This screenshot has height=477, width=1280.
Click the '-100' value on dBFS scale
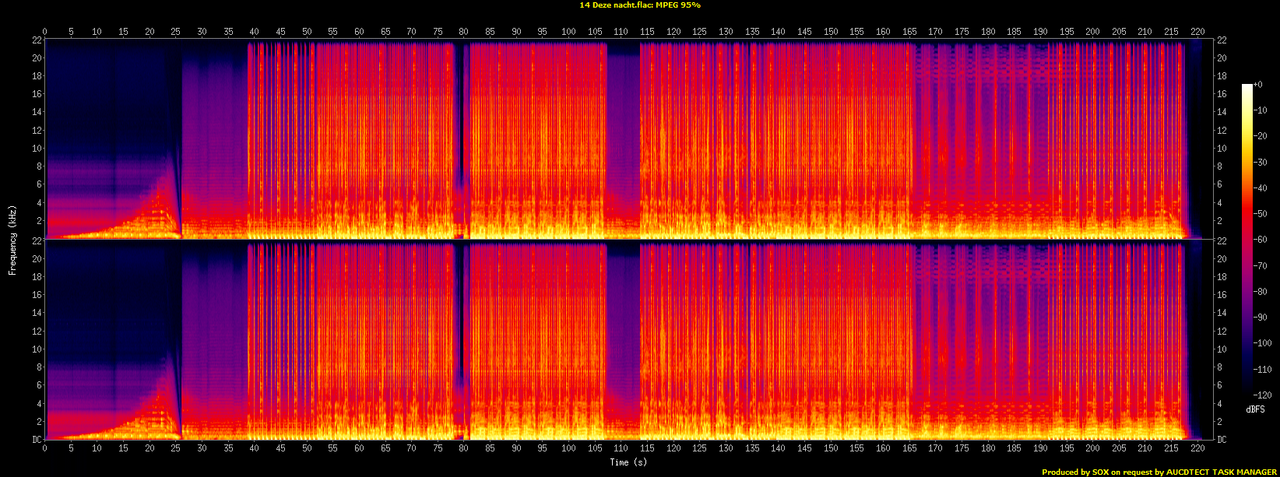[x=1263, y=343]
